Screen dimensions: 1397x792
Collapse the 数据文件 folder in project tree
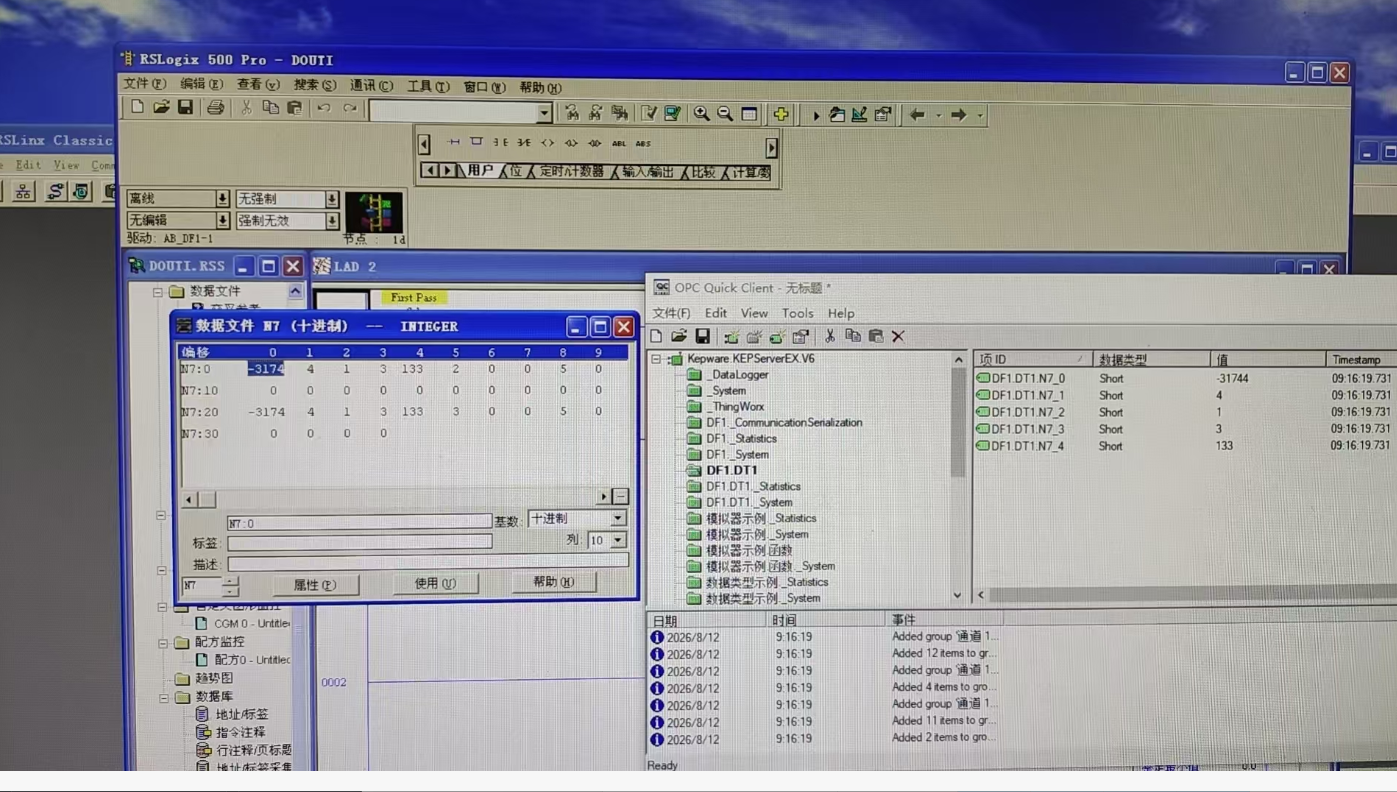point(157,292)
